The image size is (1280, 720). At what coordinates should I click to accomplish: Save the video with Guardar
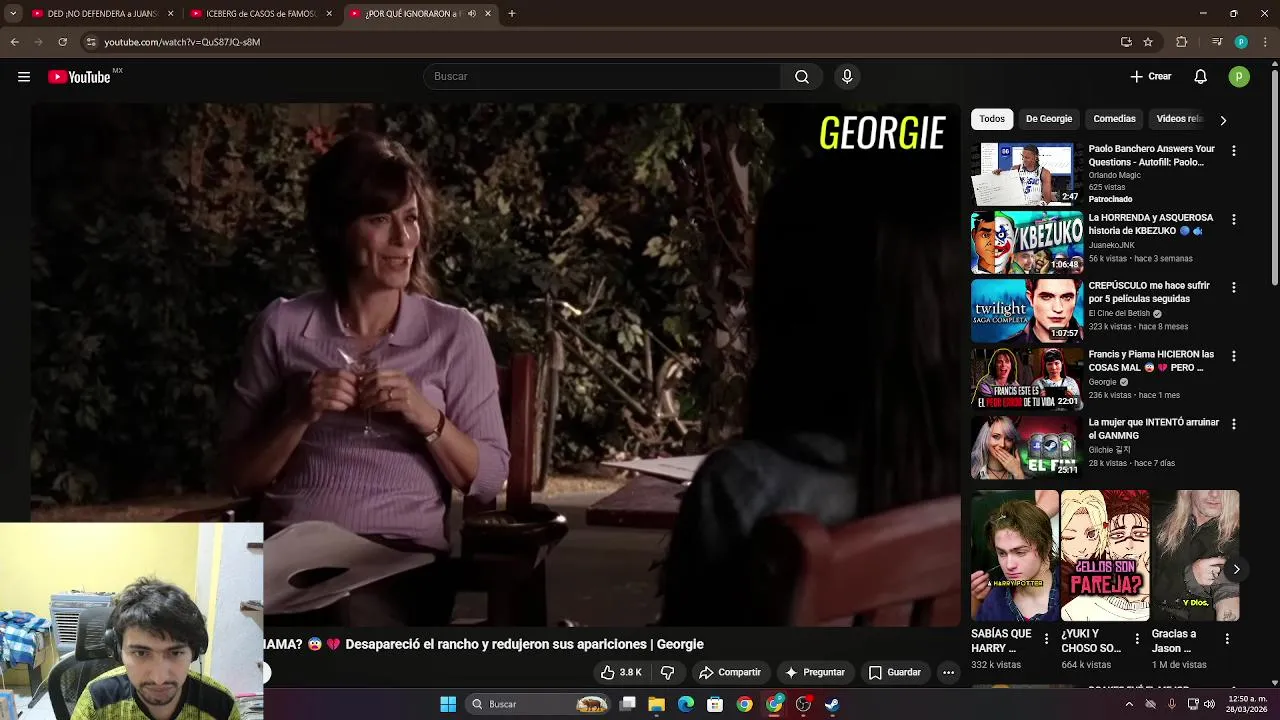[894, 673]
